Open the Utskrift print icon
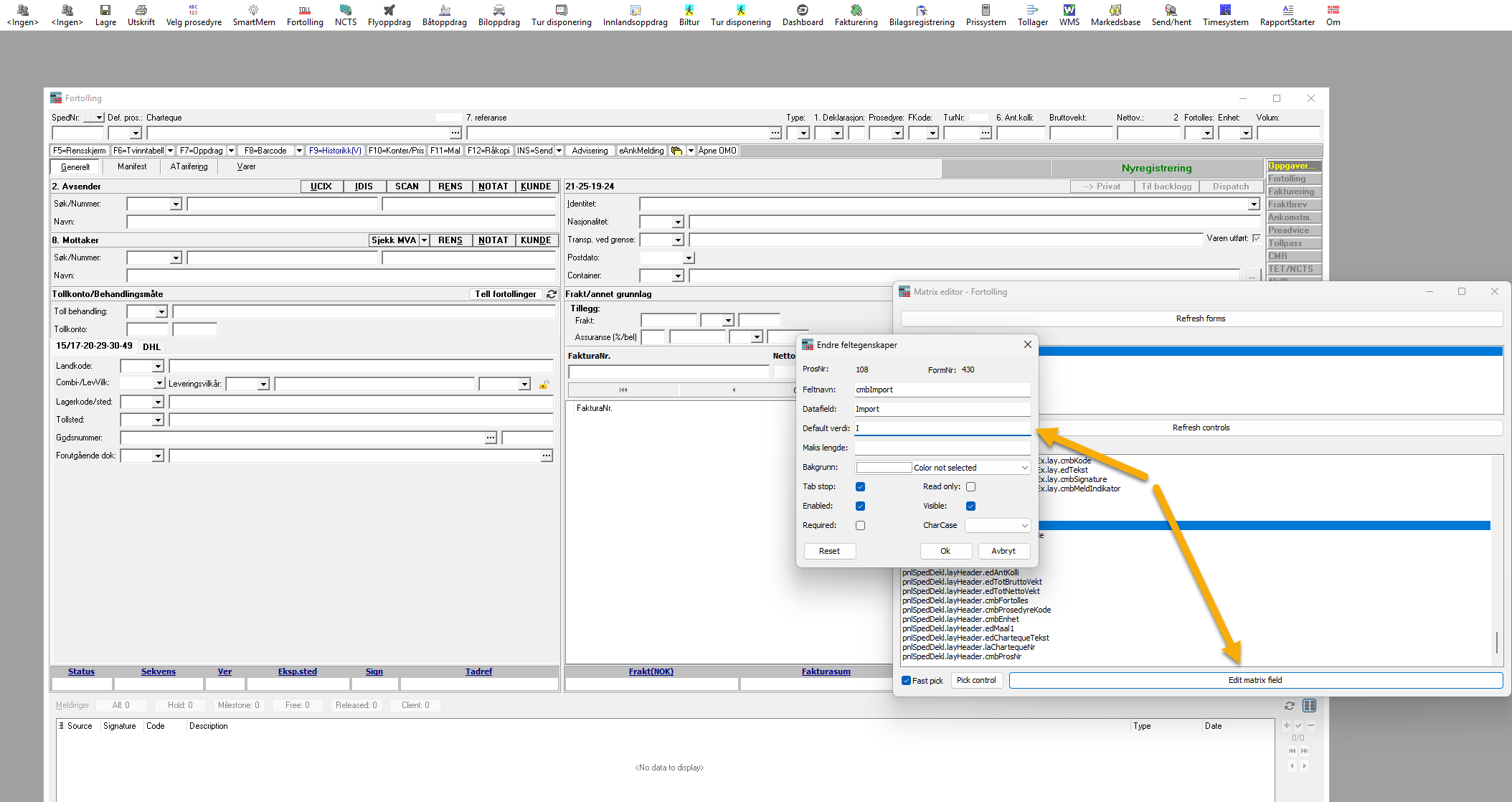Viewport: 1512px width, 802px height. [x=141, y=11]
